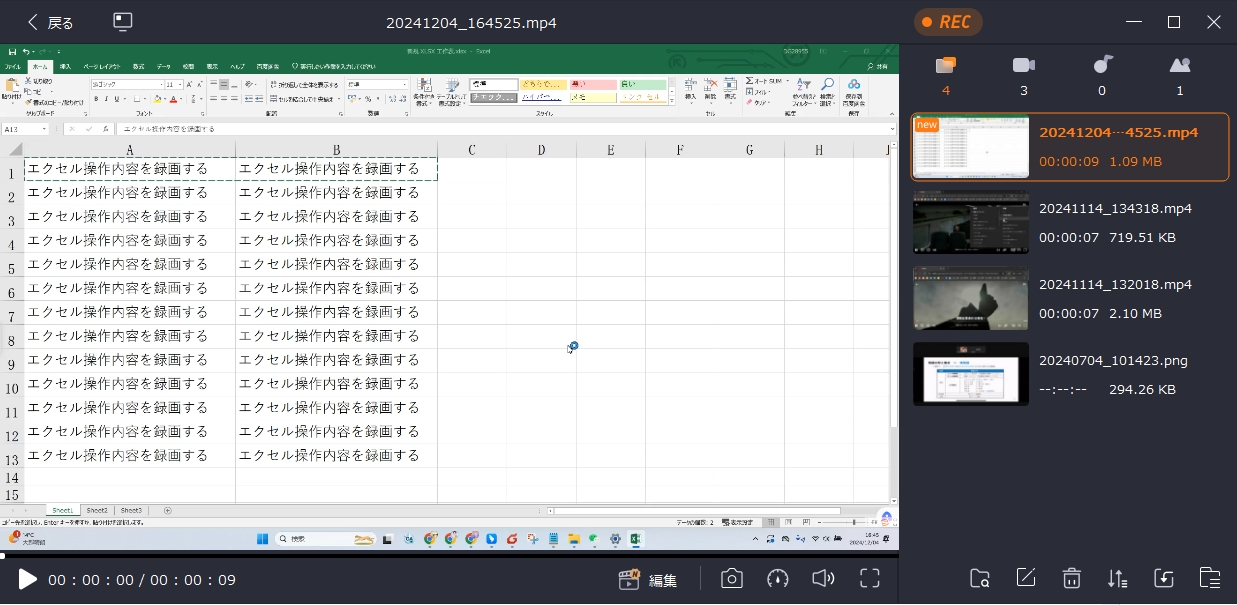Select the 20241114_134318.mp4 thumbnail

point(970,222)
